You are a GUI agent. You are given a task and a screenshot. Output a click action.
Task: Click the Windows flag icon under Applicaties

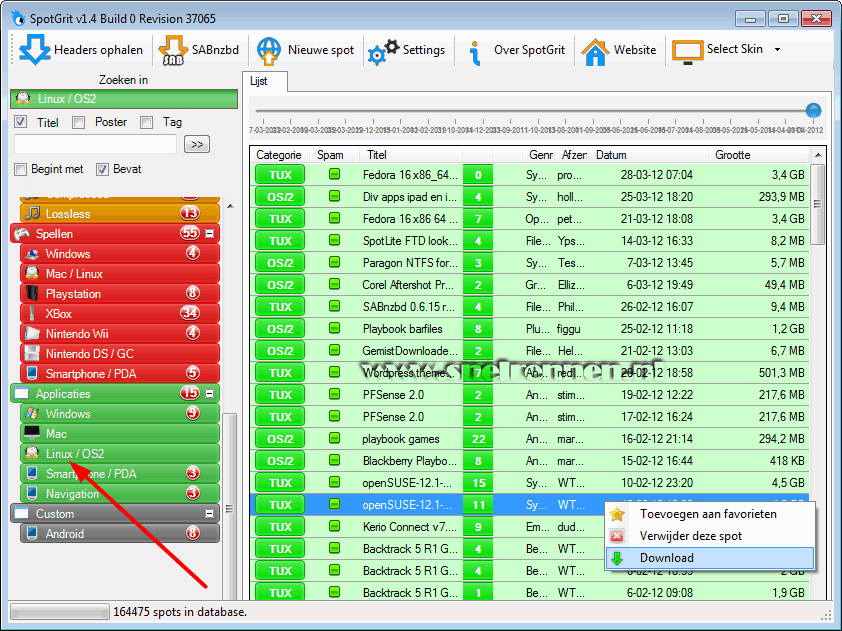[32, 414]
